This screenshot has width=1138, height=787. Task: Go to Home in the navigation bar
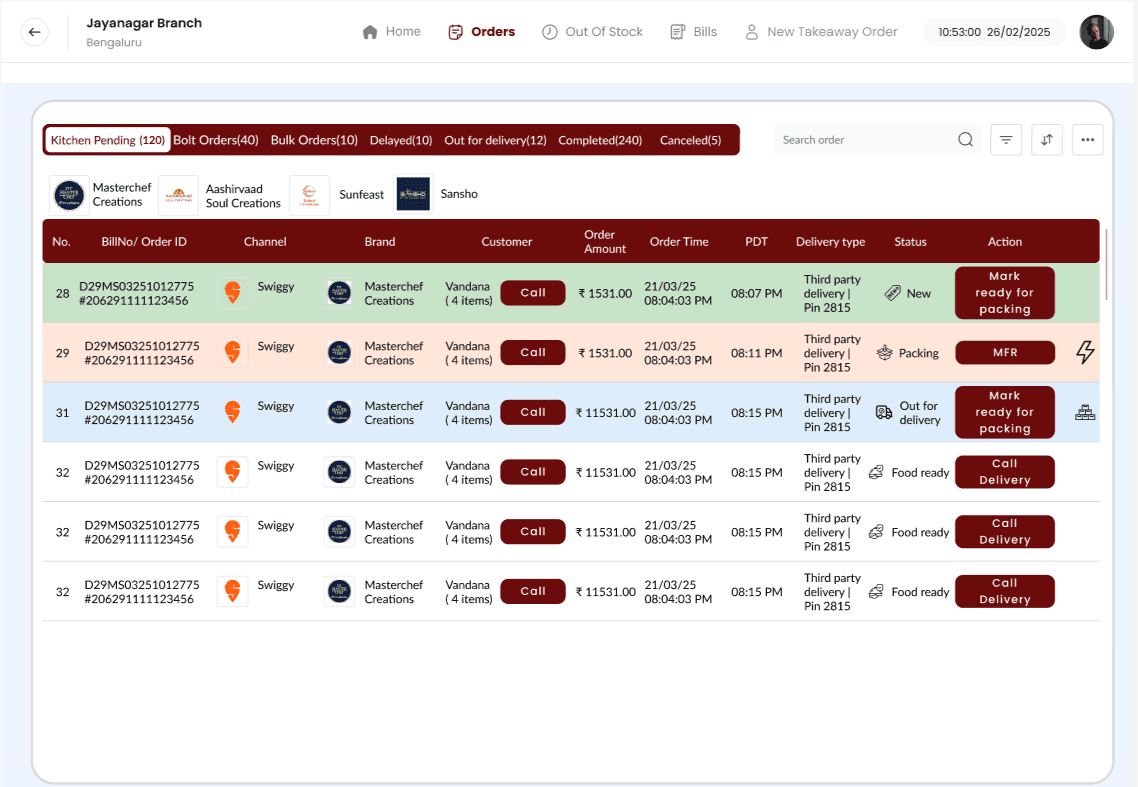click(391, 31)
